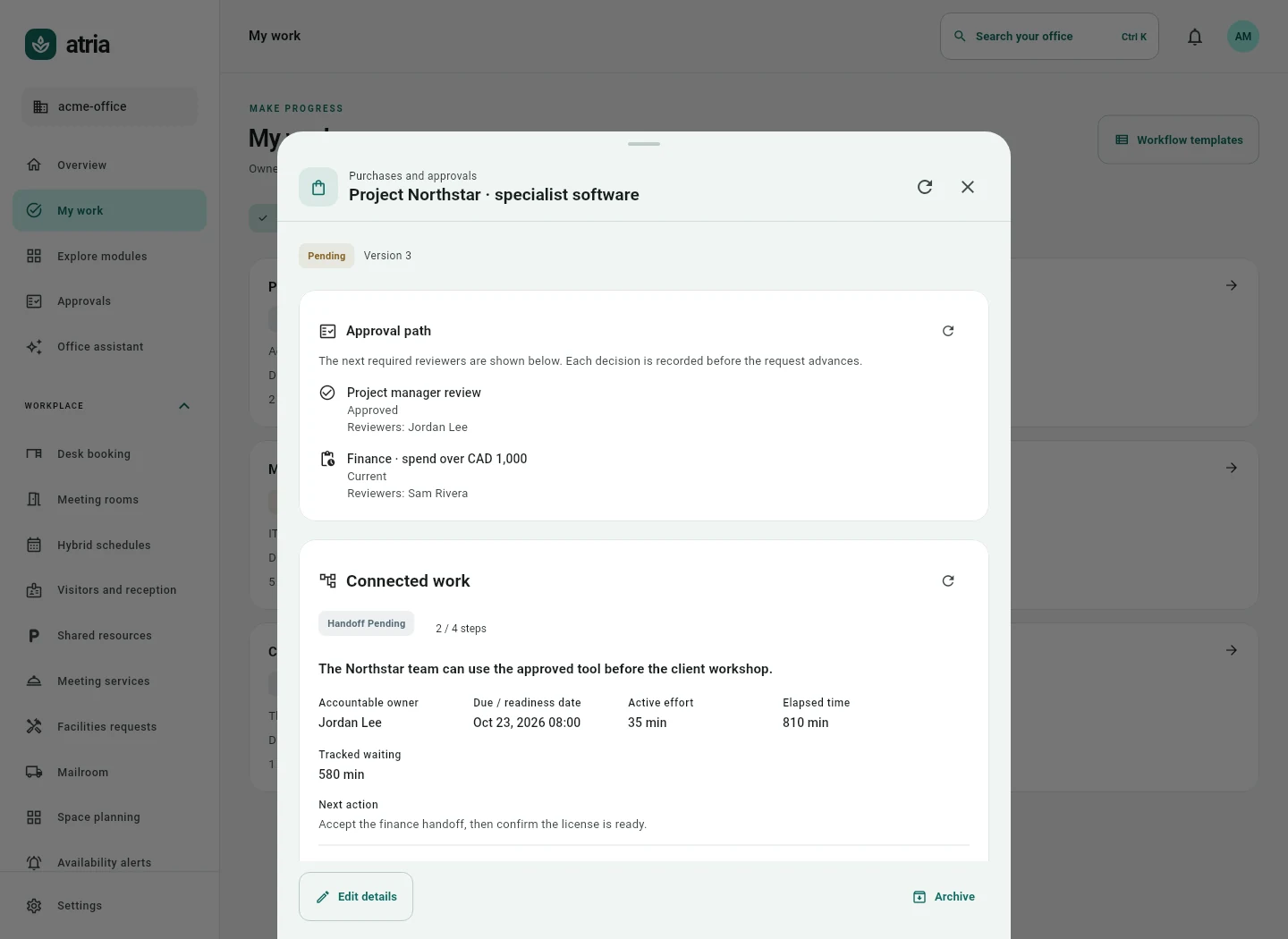Open the Approvals page
1288x939 pixels.
pos(109,301)
